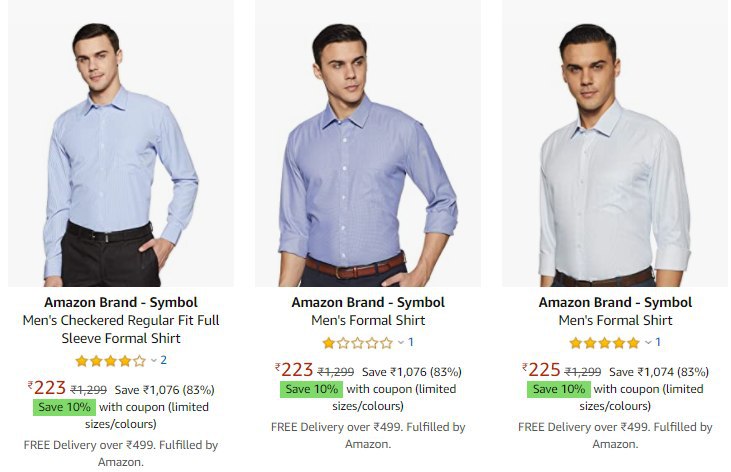Open Men's Checkered Regular Fit shirt title
Image resolution: width=731 pixels, height=472 pixels.
(x=120, y=330)
